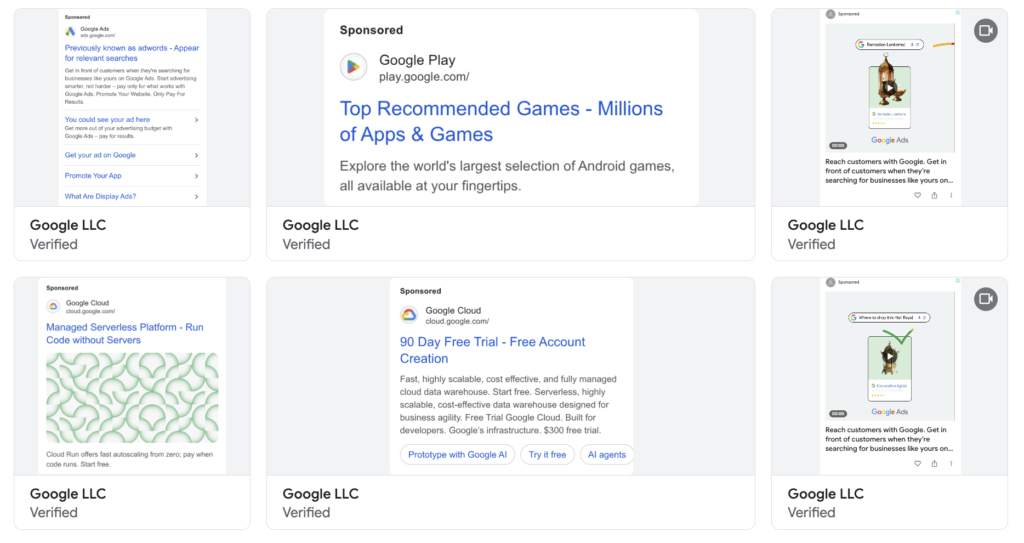Select the "AI agents" chip

coord(606,455)
